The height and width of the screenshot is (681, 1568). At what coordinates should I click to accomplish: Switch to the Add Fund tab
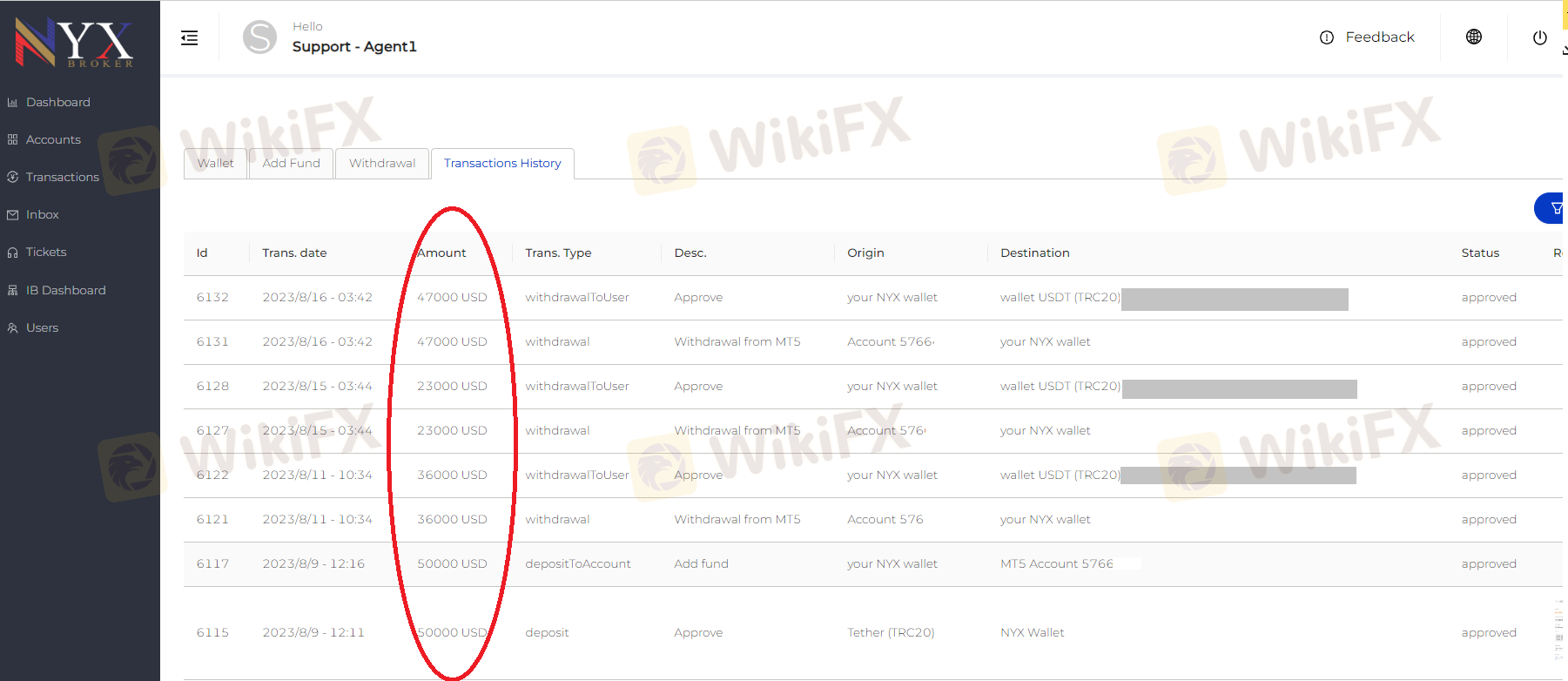tap(291, 163)
